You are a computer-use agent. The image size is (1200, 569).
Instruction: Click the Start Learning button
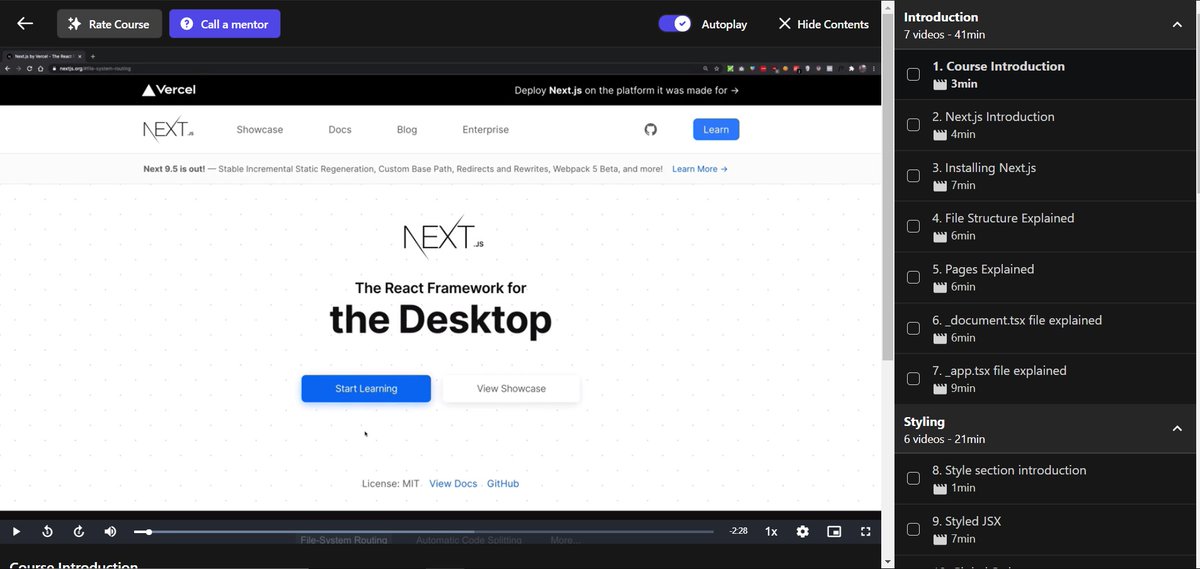click(x=366, y=389)
